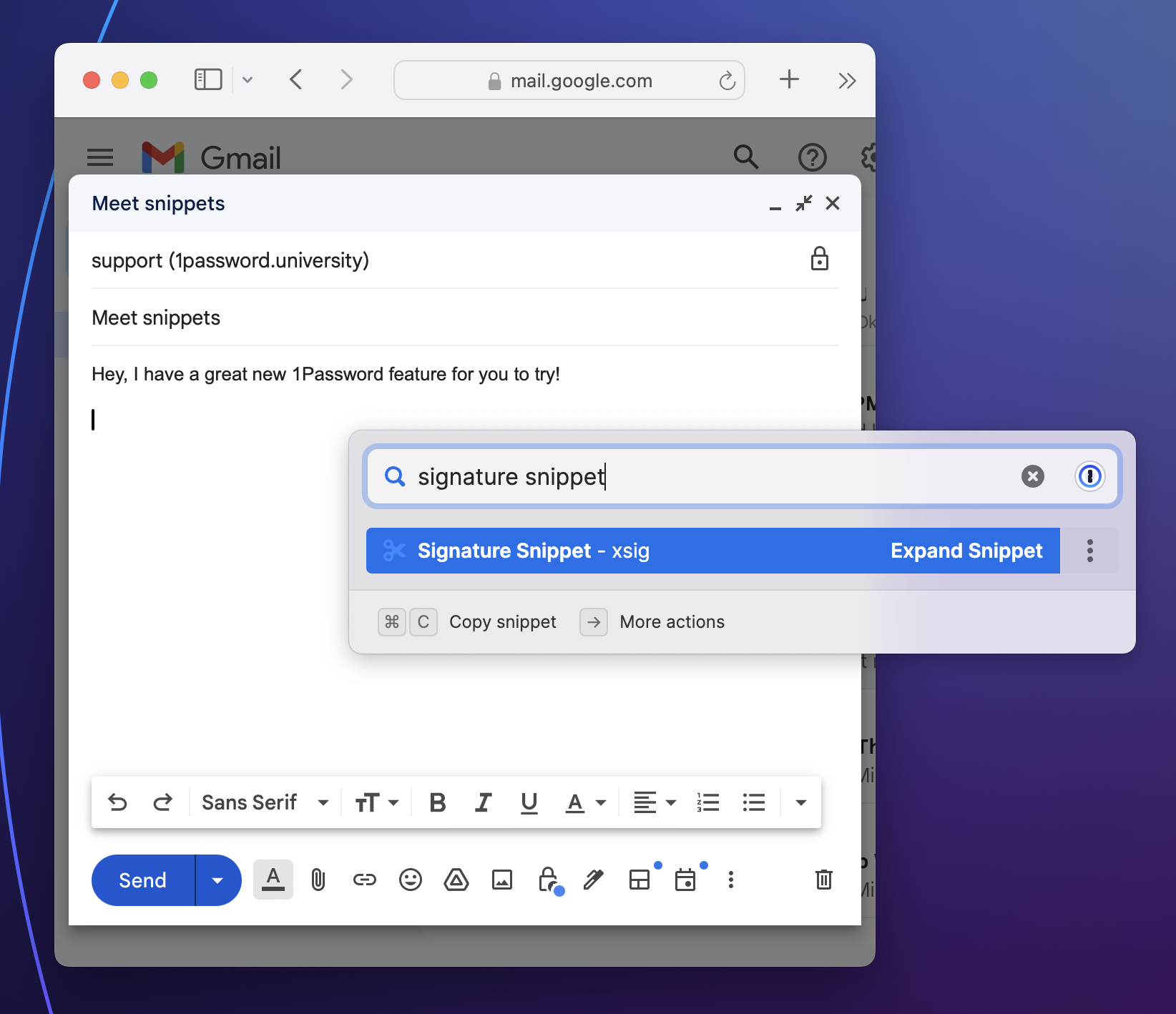Attach a file with the paperclip icon
This screenshot has width=1176, height=1014.
pos(318,880)
